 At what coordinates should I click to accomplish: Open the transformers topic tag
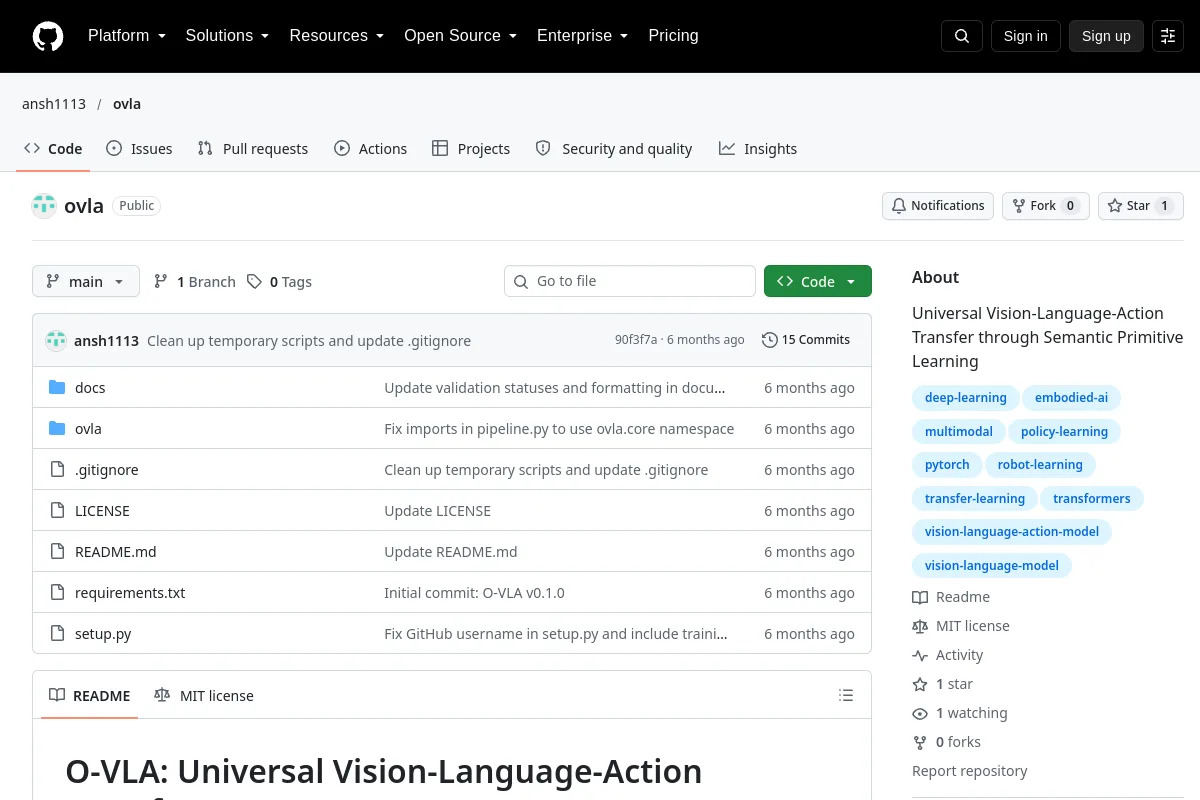[1092, 499]
